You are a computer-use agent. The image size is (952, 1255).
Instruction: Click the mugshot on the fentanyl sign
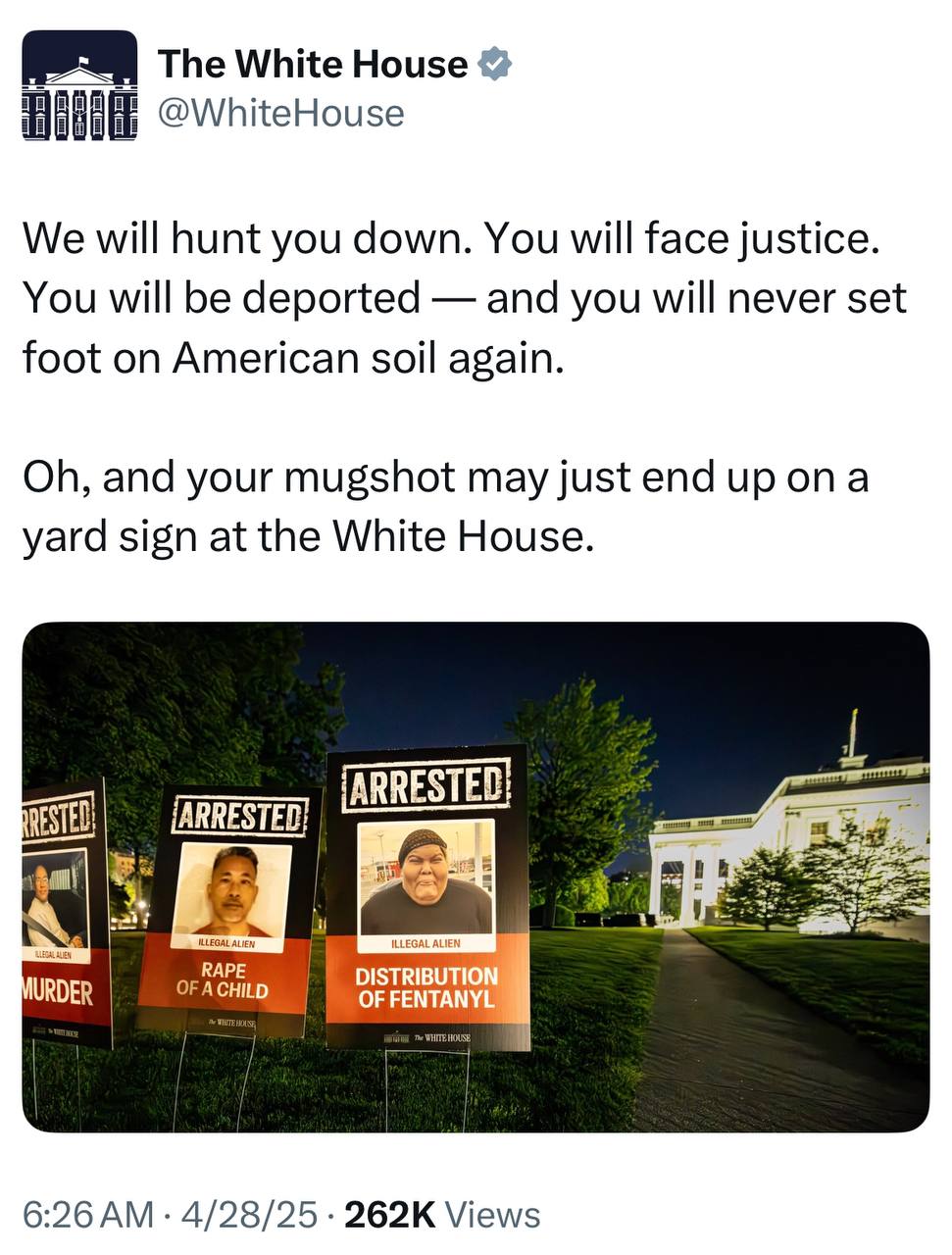426,877
